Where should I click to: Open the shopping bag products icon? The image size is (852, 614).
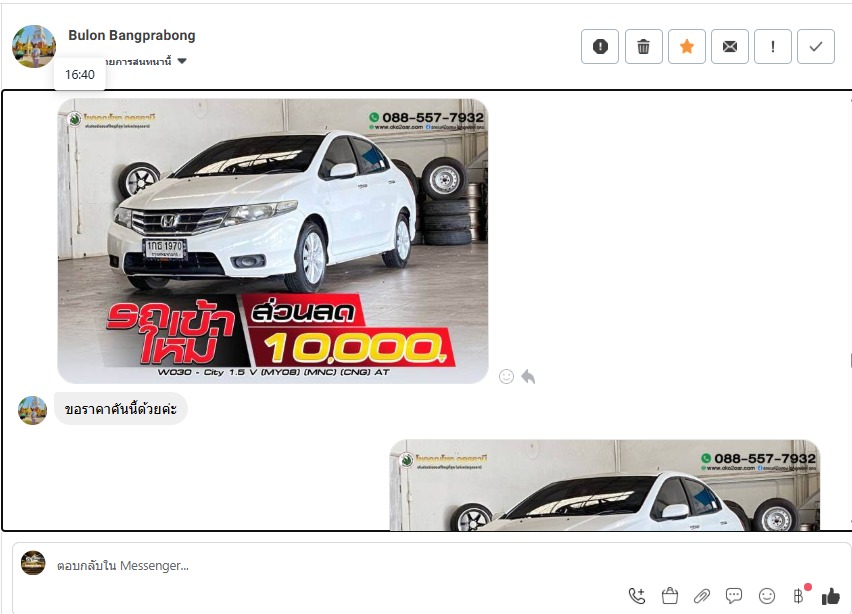coord(670,596)
